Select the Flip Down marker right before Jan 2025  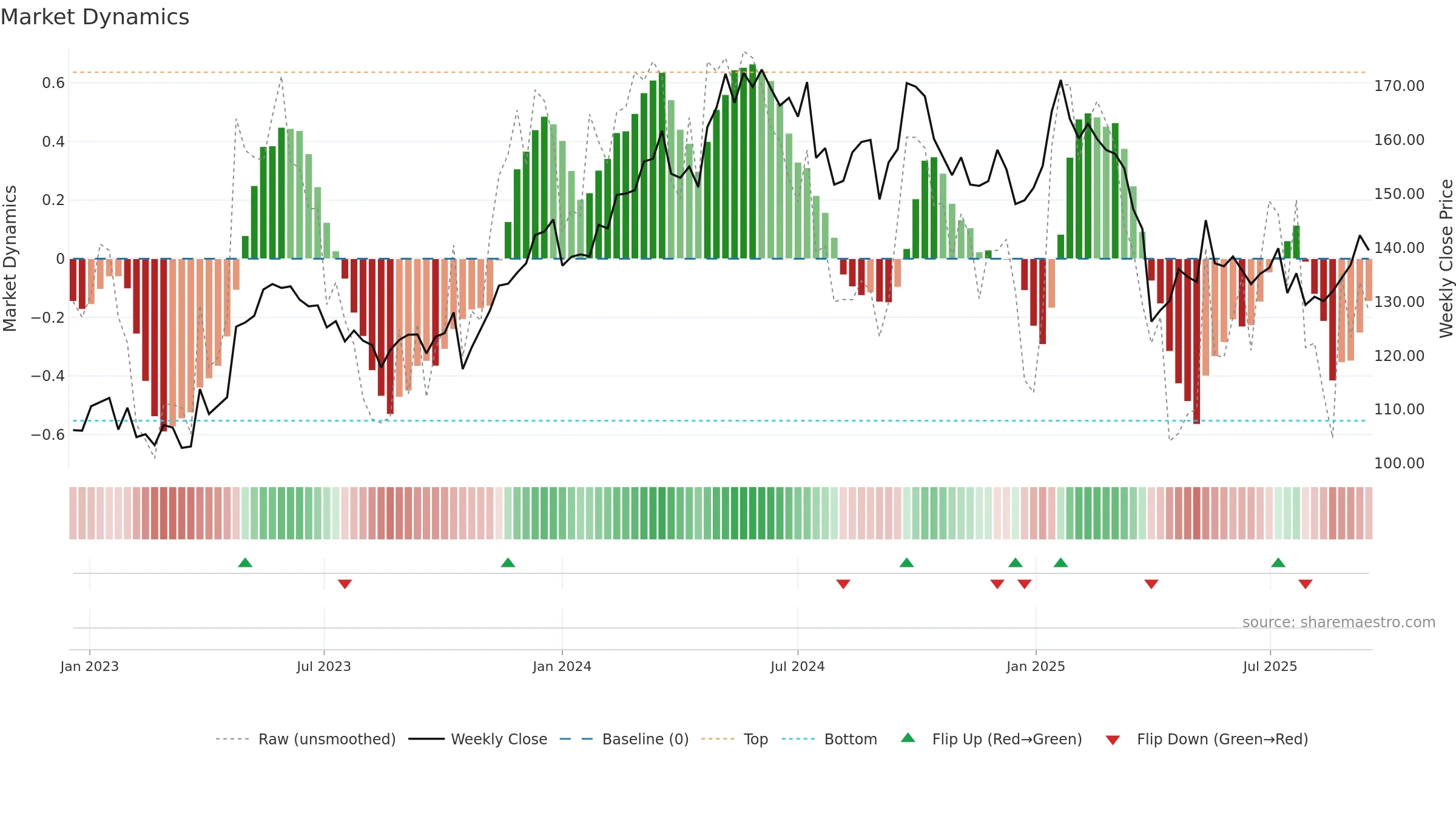1025,584
